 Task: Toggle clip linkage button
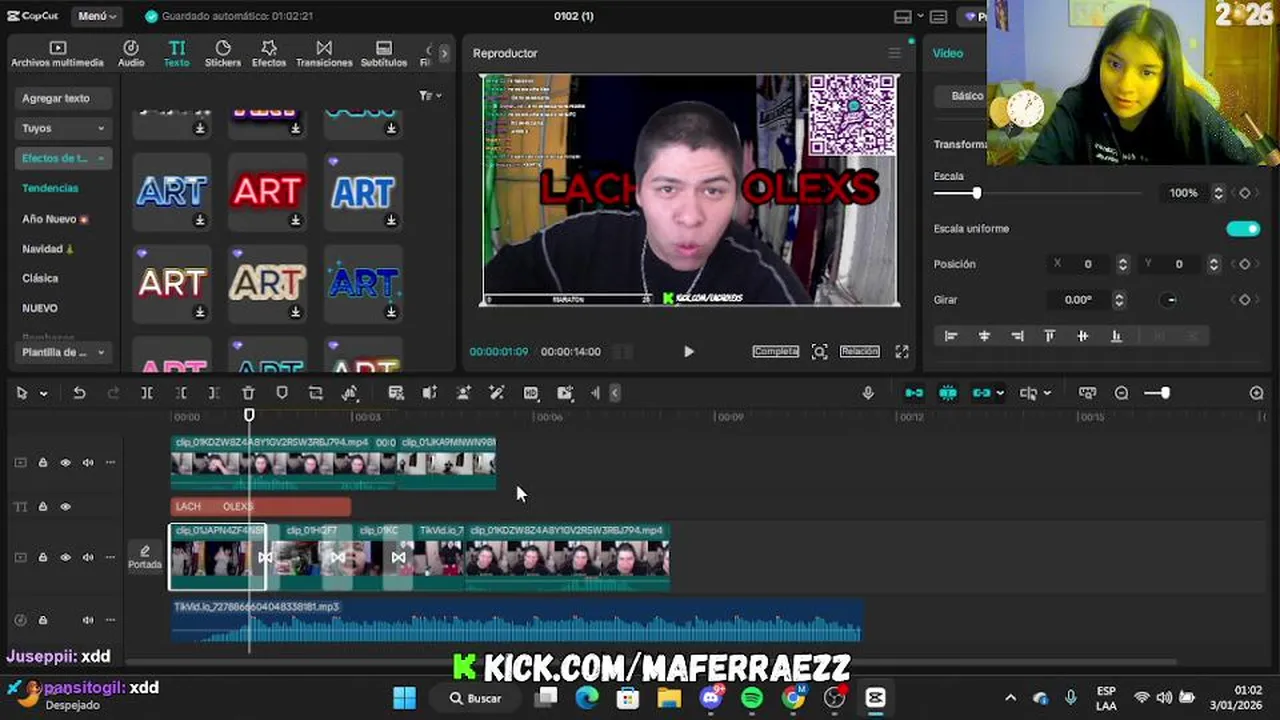coord(981,393)
